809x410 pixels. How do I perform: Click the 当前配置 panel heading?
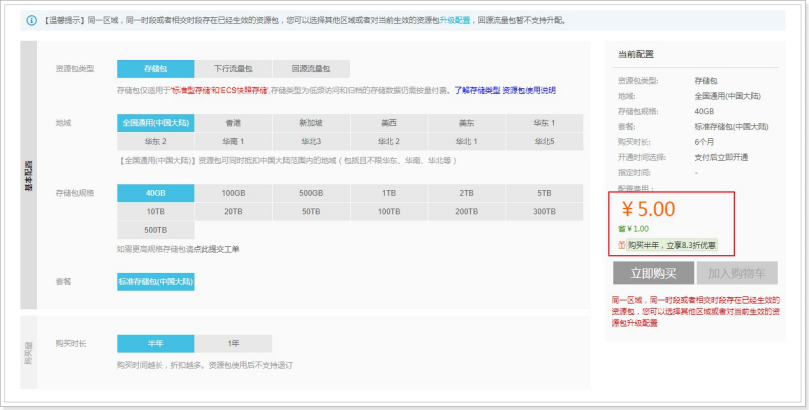pyautogui.click(x=636, y=54)
